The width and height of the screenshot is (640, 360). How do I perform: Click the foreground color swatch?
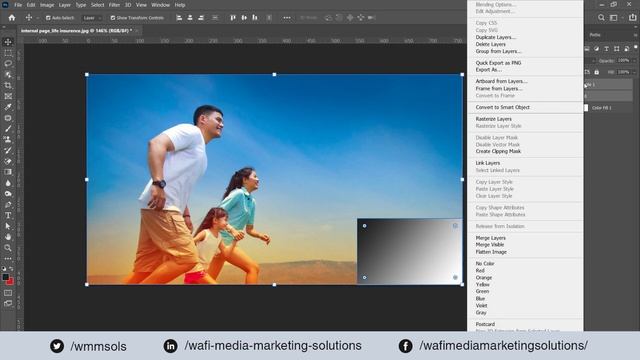coord(6,277)
